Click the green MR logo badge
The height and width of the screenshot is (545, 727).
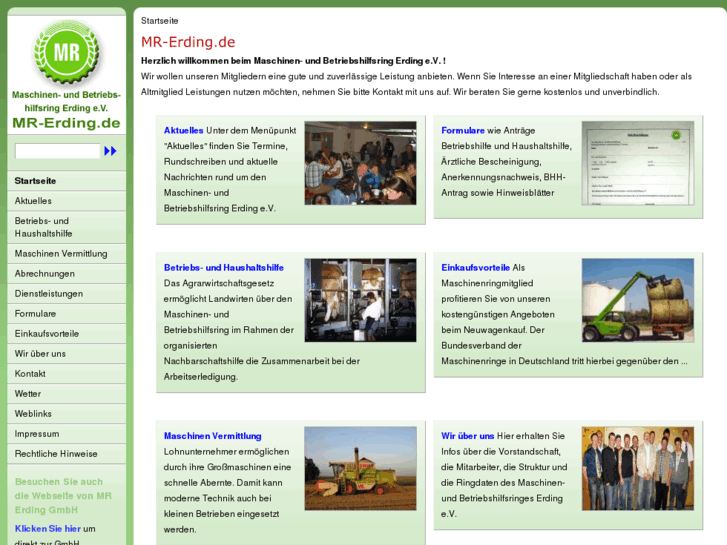67,51
